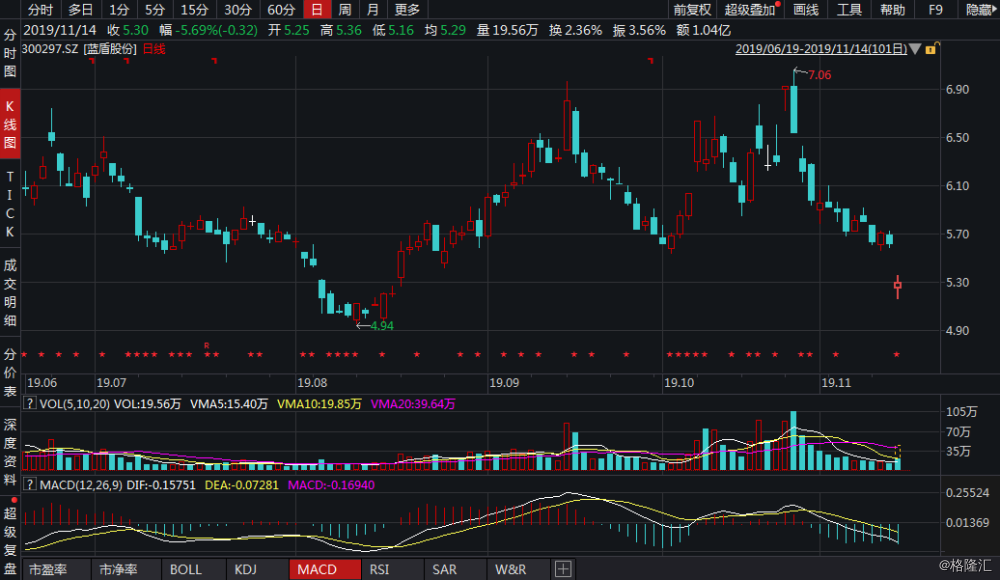Show the BOLL indicator

186,569
